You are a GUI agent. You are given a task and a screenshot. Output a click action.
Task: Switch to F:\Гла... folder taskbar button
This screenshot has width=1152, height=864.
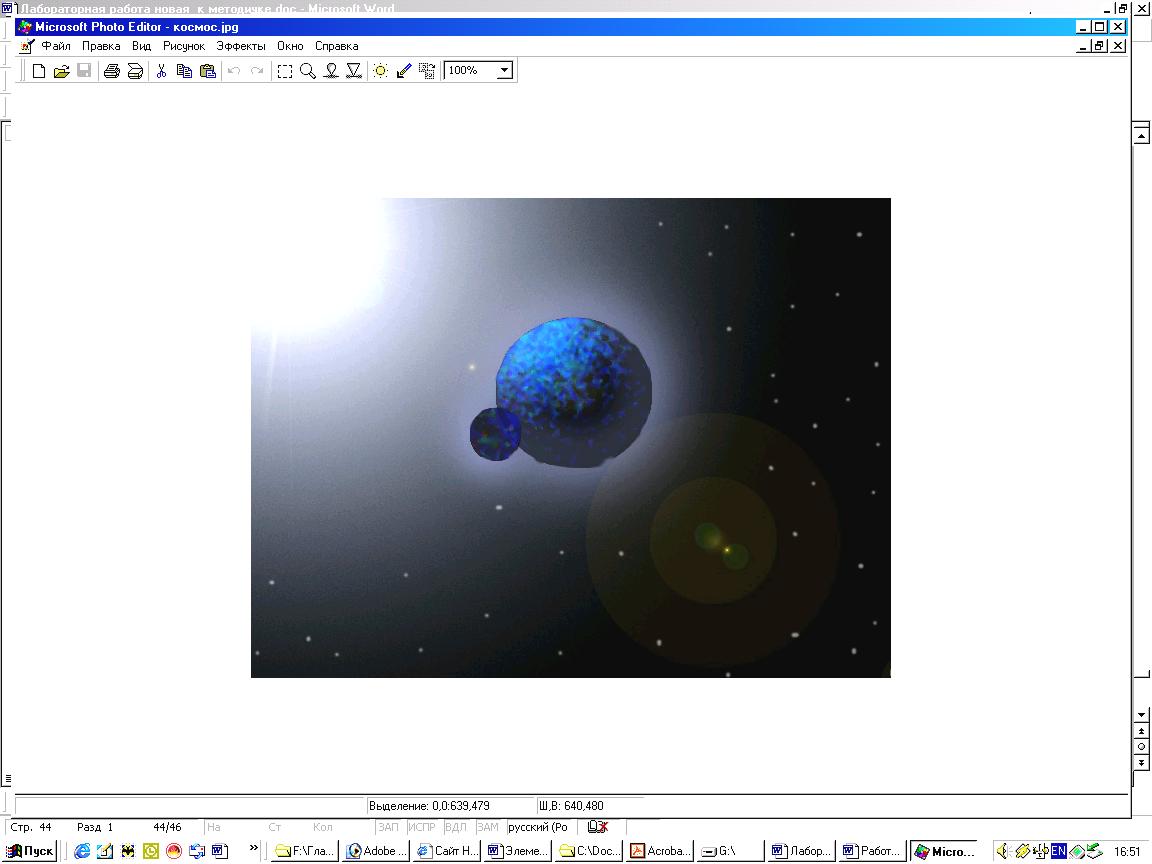tap(305, 851)
